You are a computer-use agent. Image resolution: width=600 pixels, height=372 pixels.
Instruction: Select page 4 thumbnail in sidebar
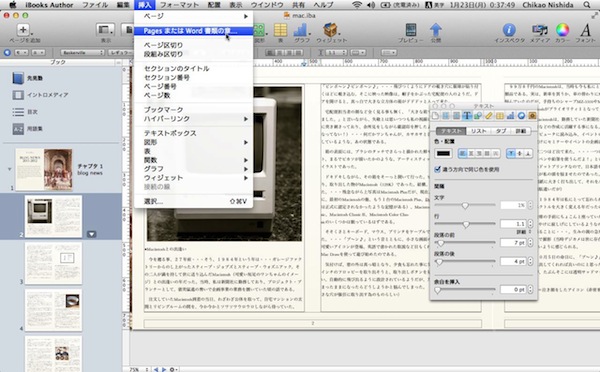pyautogui.click(x=54, y=310)
